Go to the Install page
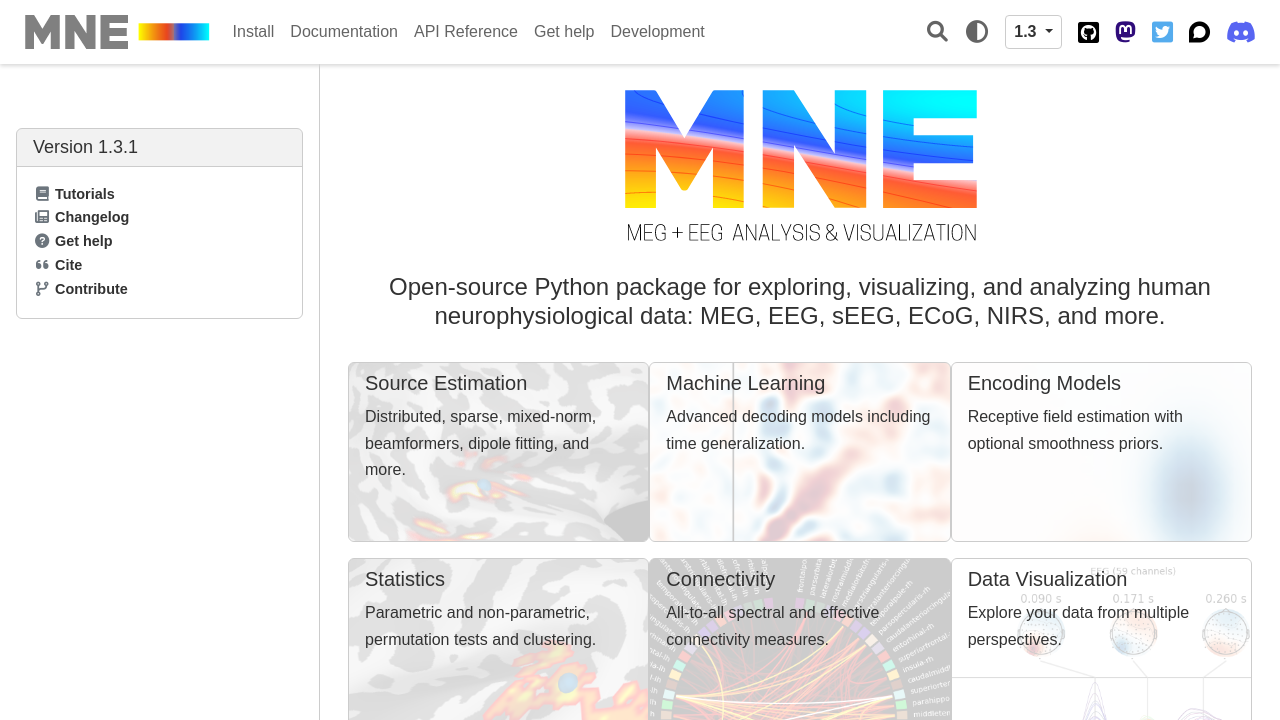Viewport: 1280px width, 720px height. coord(253,32)
